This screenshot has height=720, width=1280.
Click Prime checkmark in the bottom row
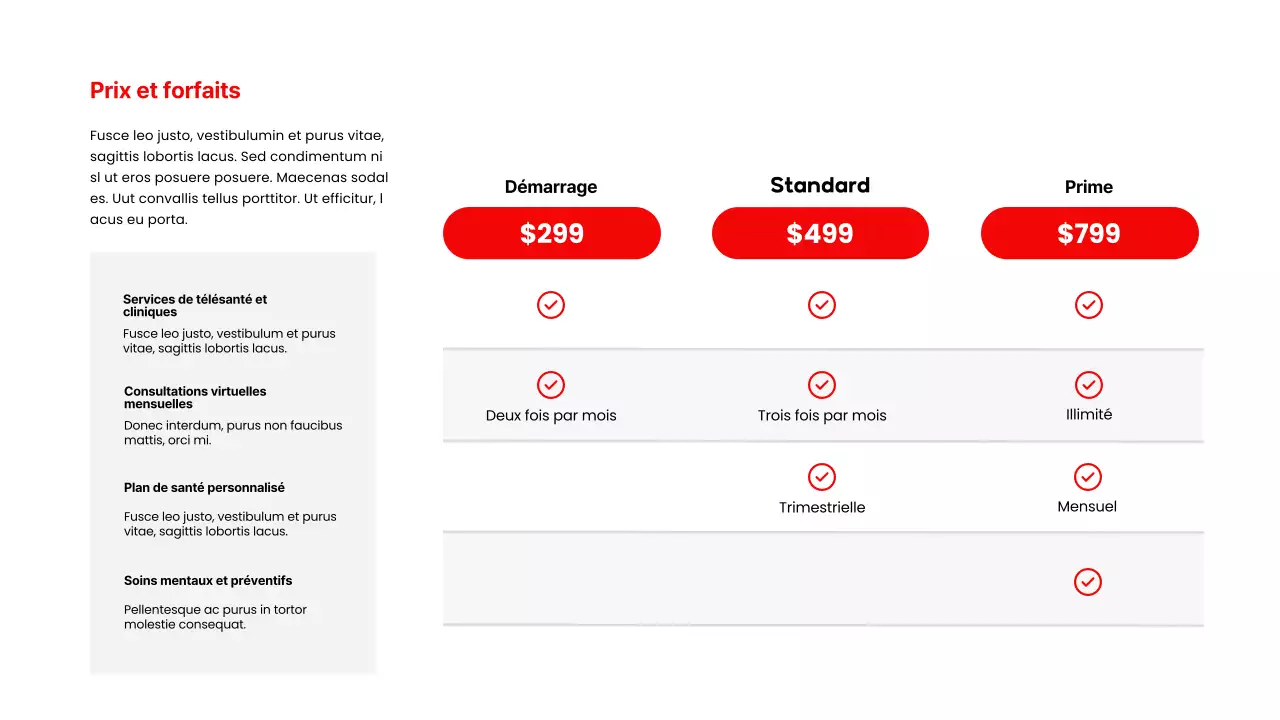point(1088,582)
